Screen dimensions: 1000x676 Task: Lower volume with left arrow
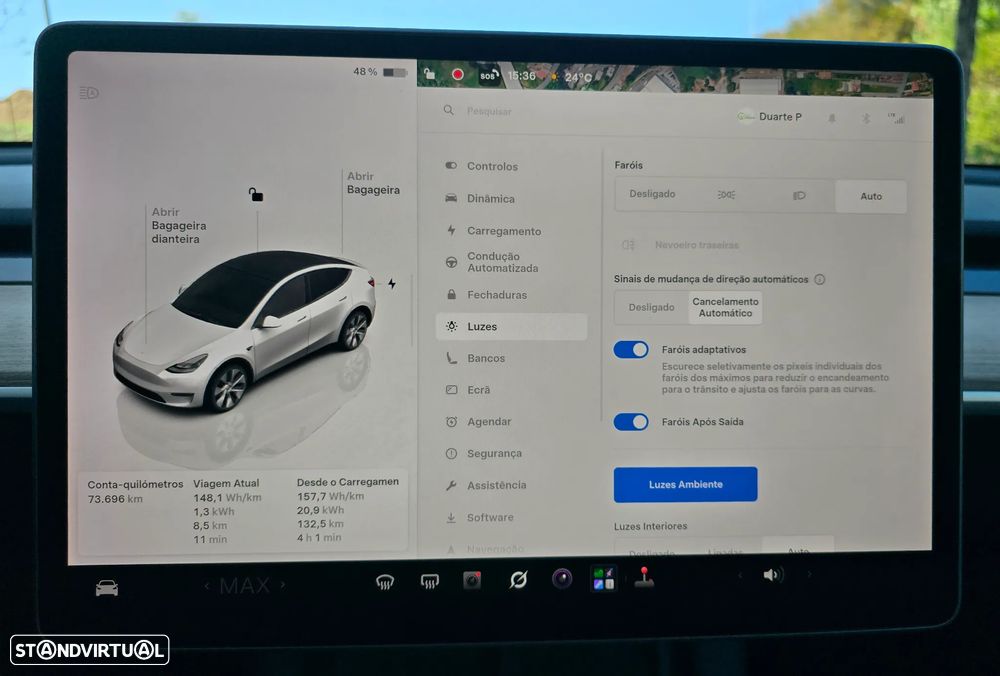coord(740,575)
